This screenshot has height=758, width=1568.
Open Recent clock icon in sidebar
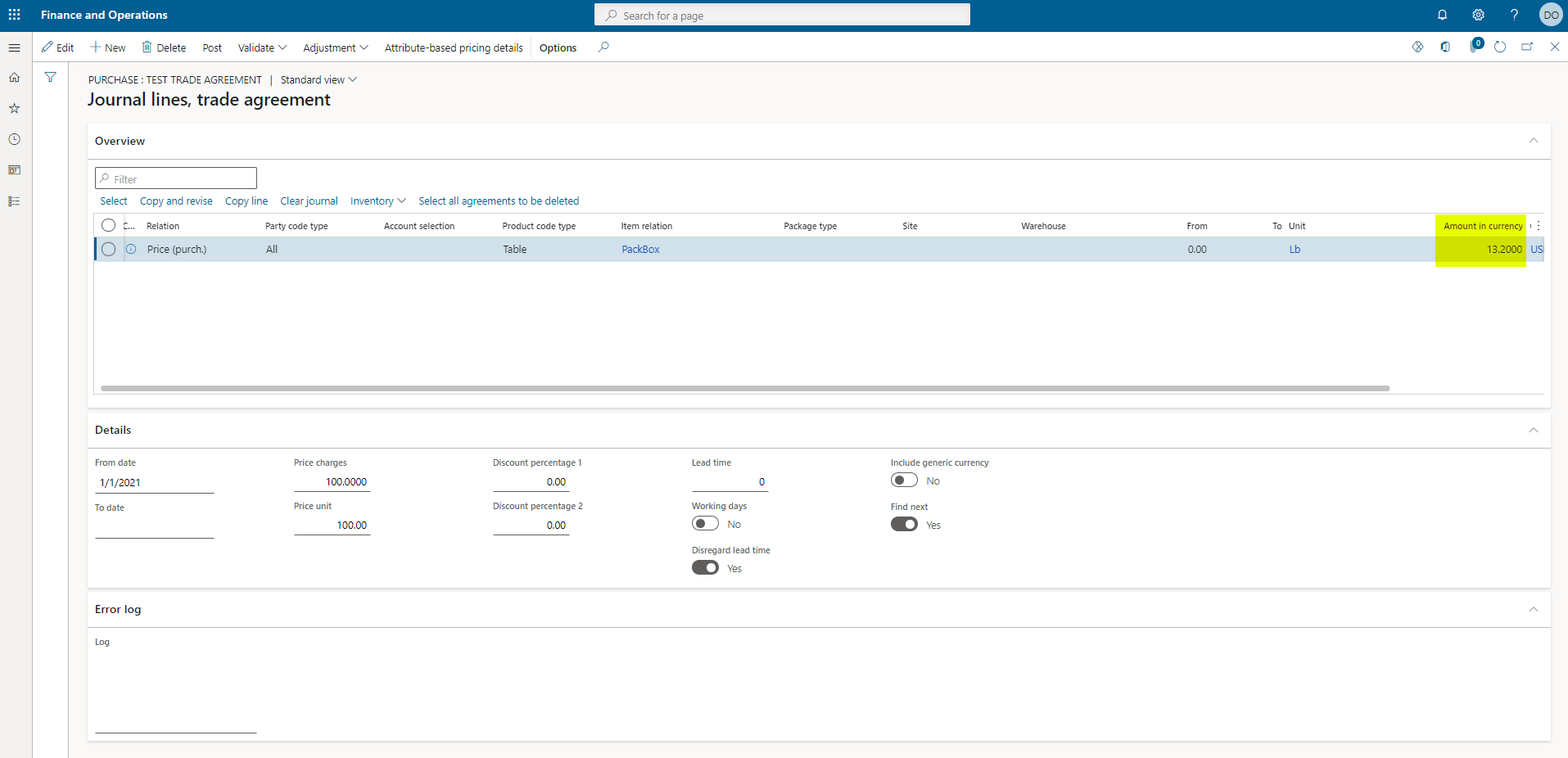pyautogui.click(x=14, y=139)
